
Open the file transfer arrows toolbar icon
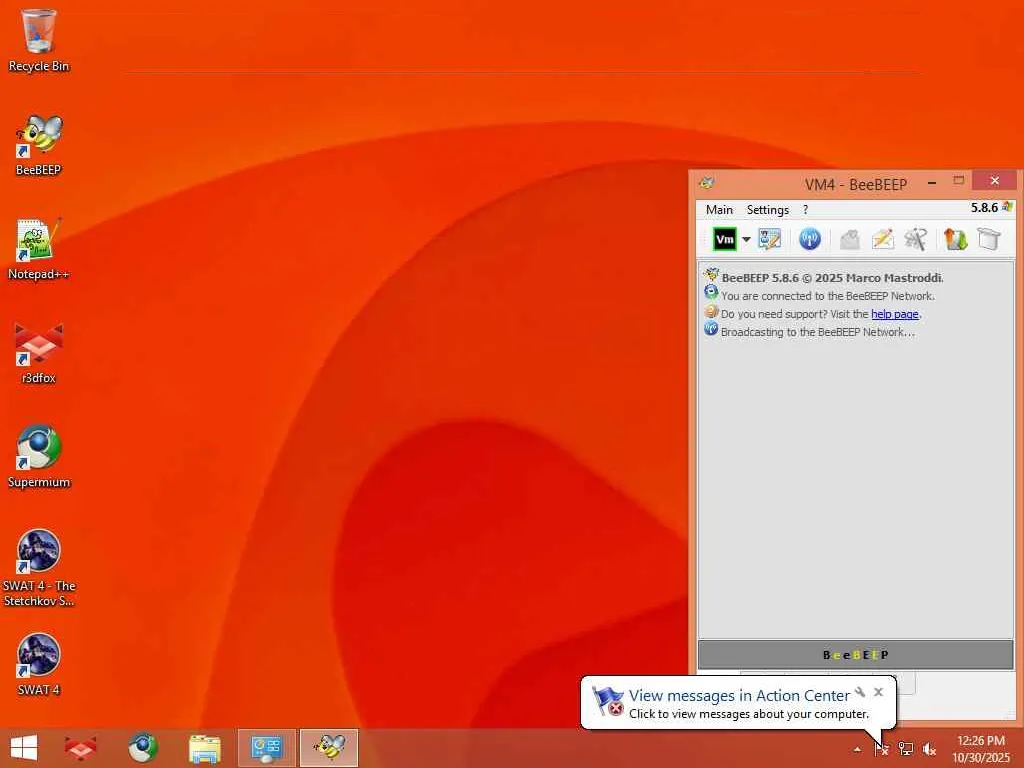coord(955,239)
